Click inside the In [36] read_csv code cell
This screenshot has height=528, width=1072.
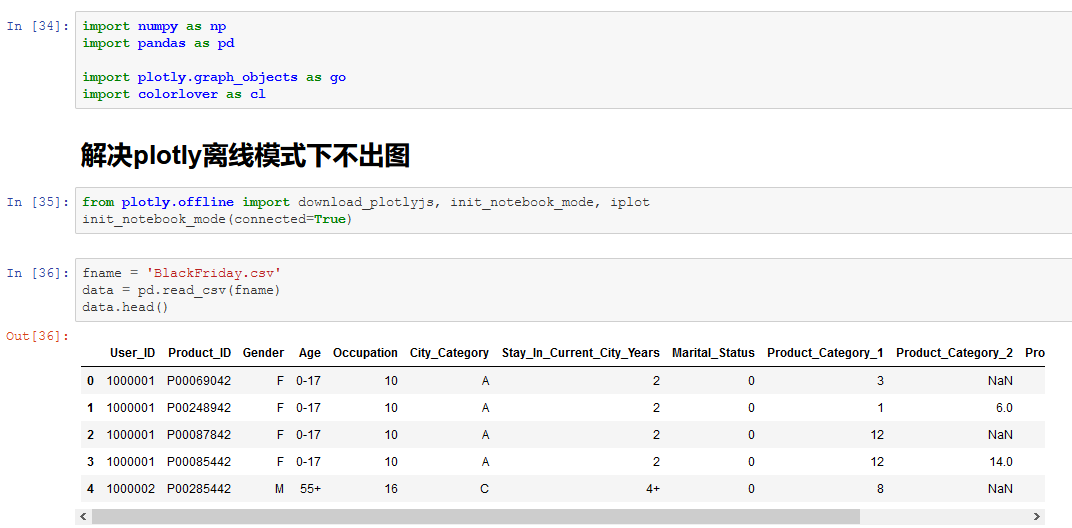tap(574, 290)
